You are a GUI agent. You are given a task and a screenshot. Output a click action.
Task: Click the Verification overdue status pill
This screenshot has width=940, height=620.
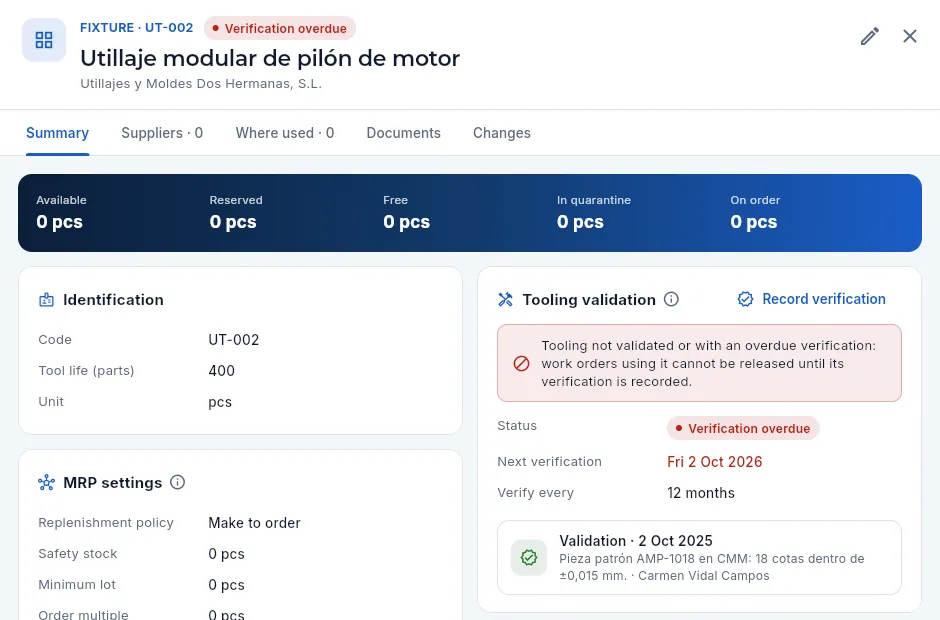pos(743,428)
